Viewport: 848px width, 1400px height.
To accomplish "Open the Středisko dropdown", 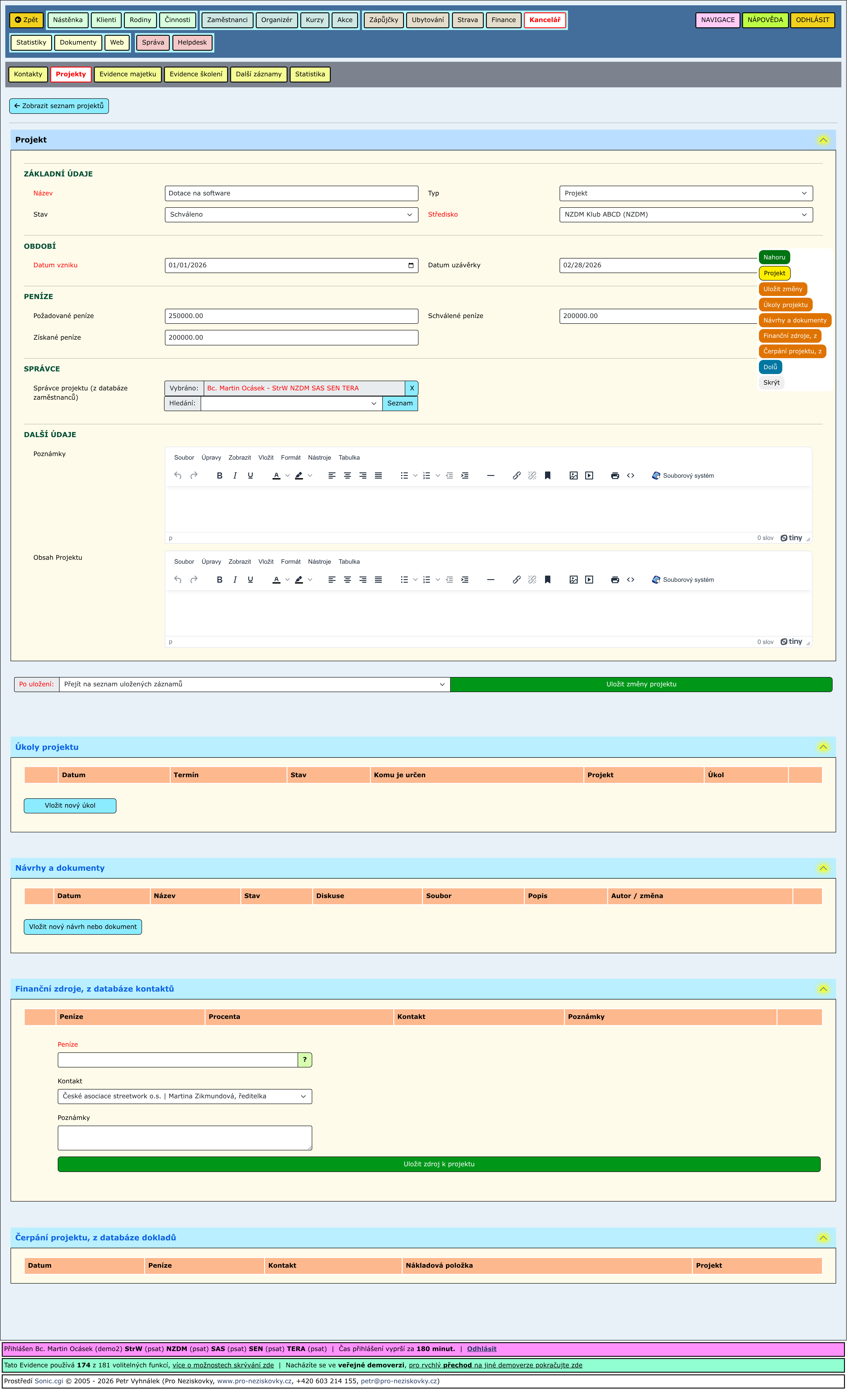I will pos(686,215).
